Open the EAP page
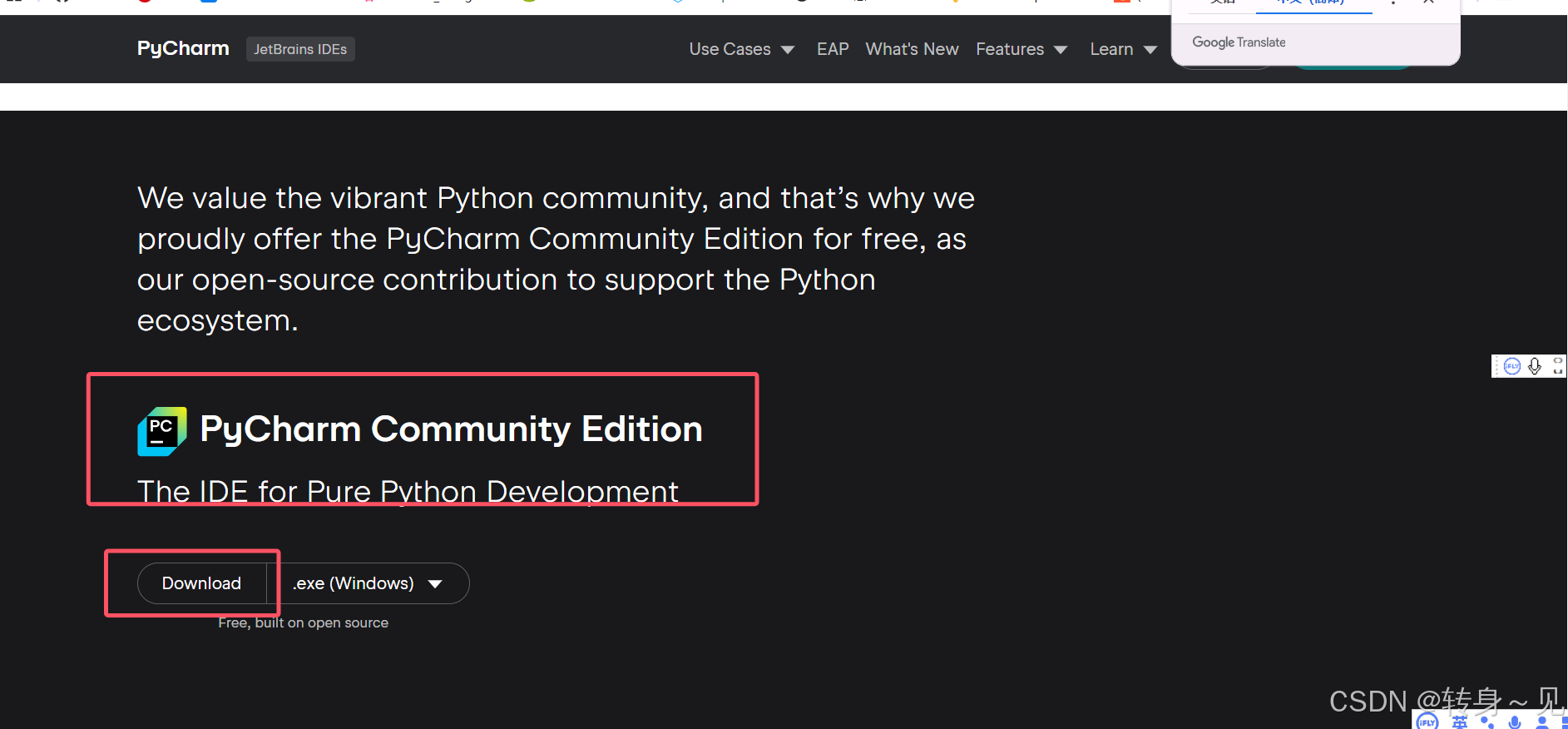Image resolution: width=1568 pixels, height=729 pixels. (833, 49)
